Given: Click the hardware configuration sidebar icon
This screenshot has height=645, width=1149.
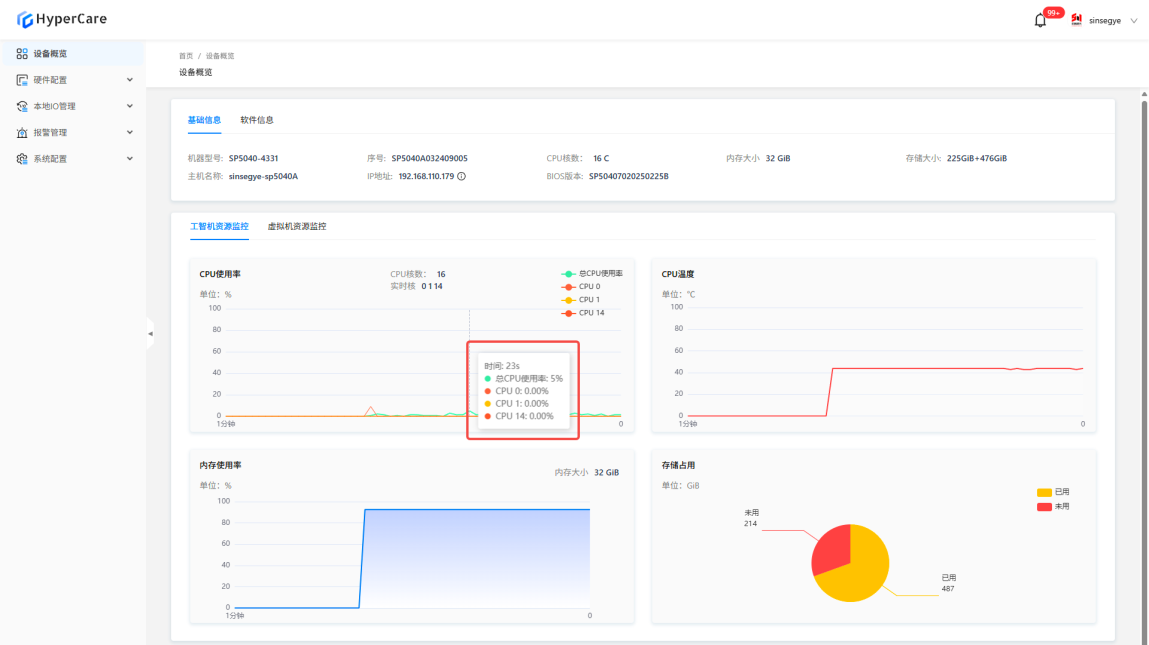Looking at the screenshot, I should tap(22, 80).
